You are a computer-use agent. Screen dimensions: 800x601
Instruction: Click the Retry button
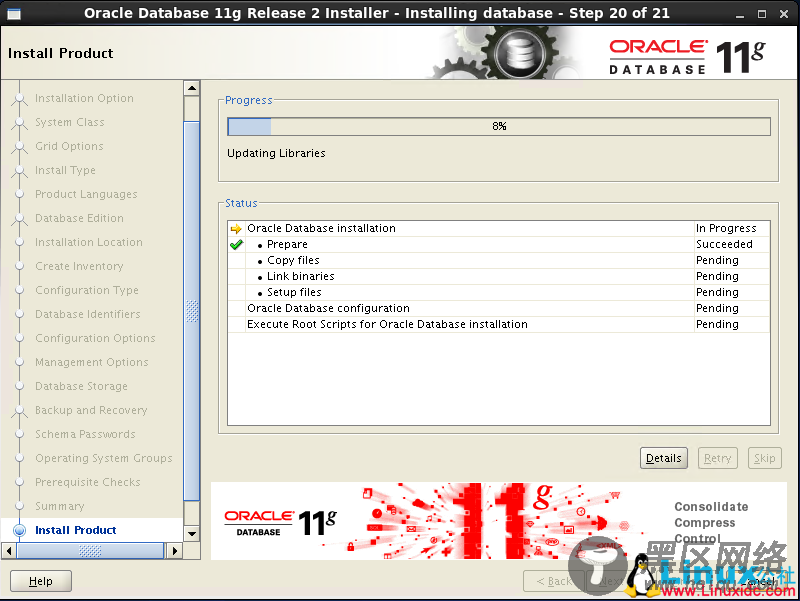[x=717, y=458]
